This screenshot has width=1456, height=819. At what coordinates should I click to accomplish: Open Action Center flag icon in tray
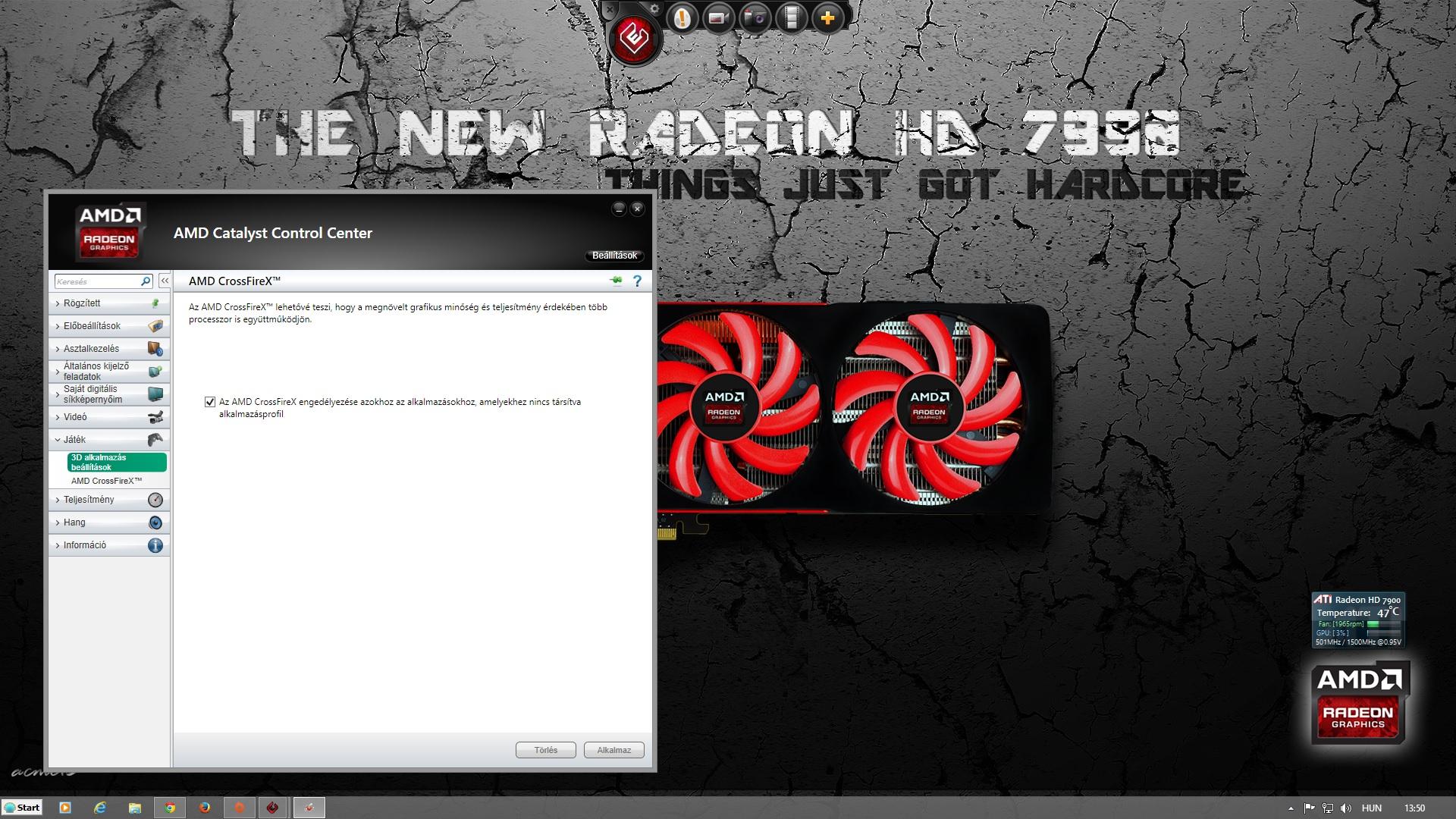click(x=1310, y=808)
